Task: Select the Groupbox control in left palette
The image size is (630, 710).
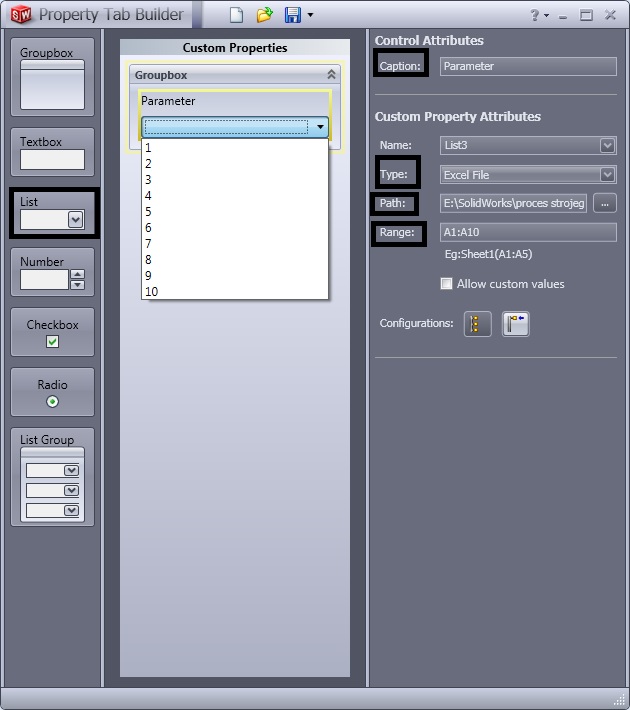Action: point(53,75)
